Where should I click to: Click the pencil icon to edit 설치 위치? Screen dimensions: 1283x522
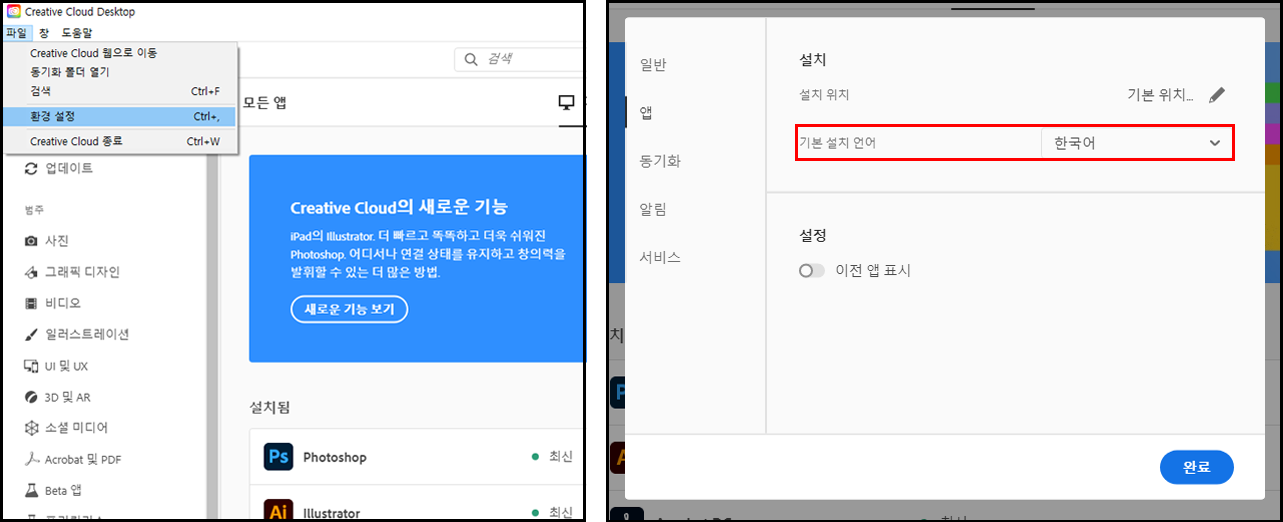[1216, 95]
